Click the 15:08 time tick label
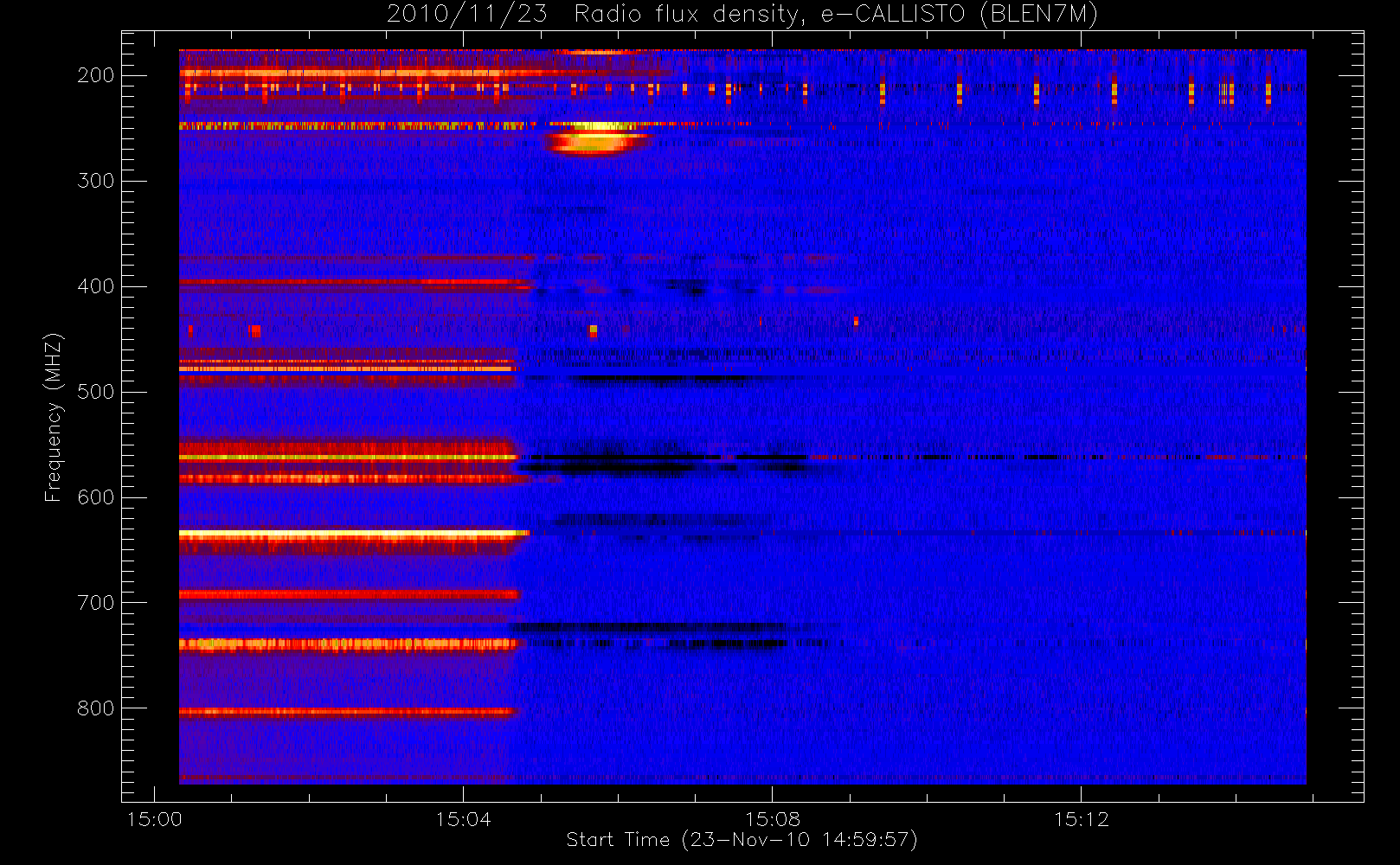This screenshot has height=865, width=1400. click(x=773, y=819)
